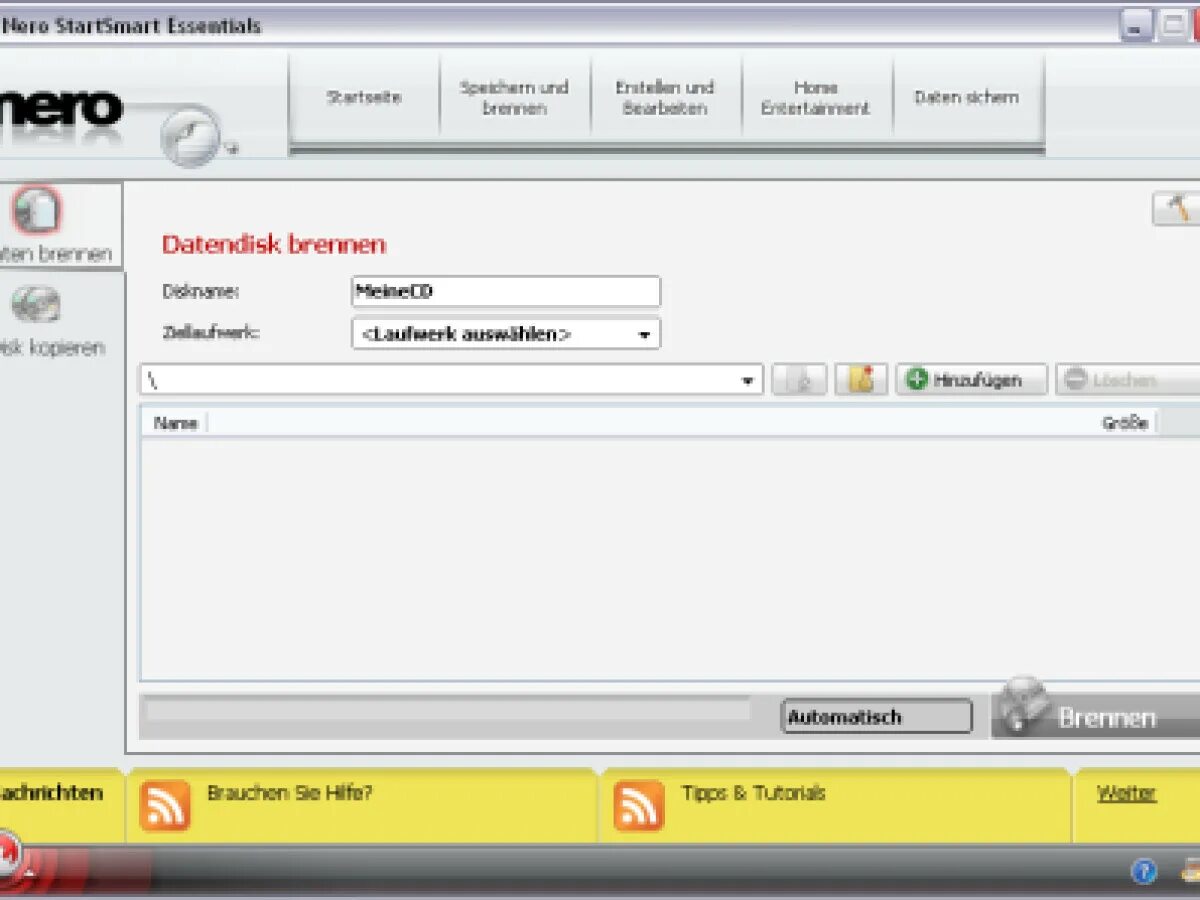This screenshot has height=900, width=1200.
Task: Click the Hinzufügen button
Action: (x=971, y=380)
